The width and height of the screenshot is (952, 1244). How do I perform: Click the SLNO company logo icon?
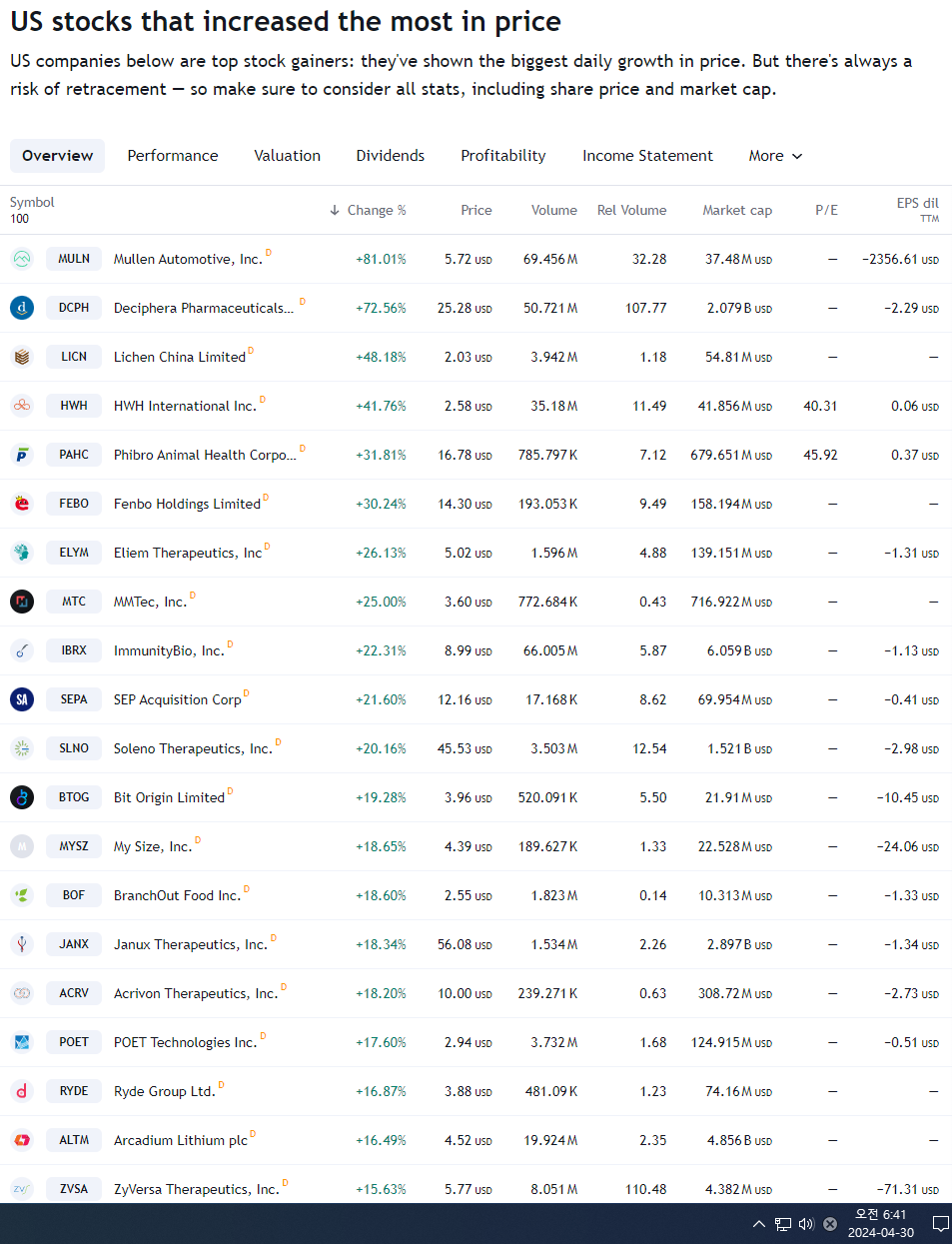point(22,748)
